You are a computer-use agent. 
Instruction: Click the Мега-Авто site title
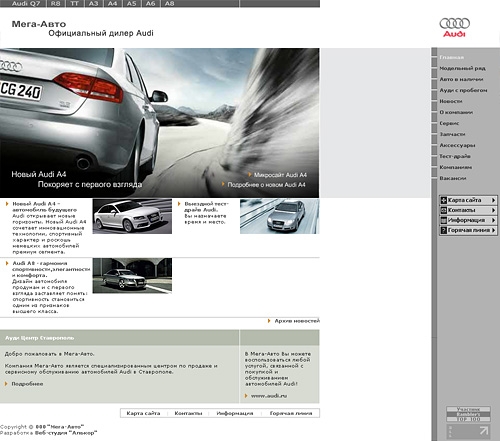coord(39,24)
